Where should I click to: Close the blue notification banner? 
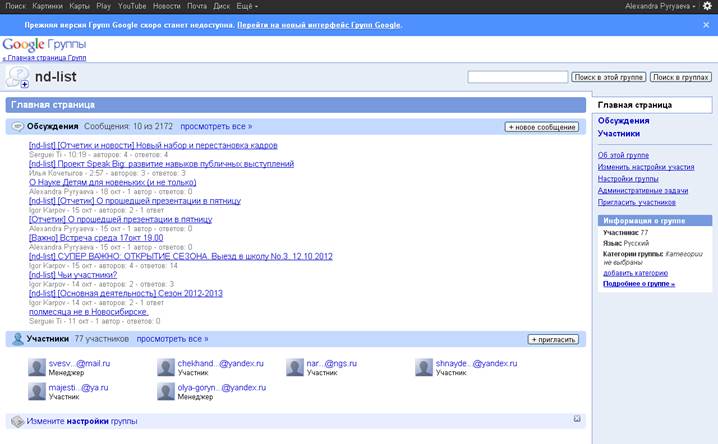click(x=706, y=25)
